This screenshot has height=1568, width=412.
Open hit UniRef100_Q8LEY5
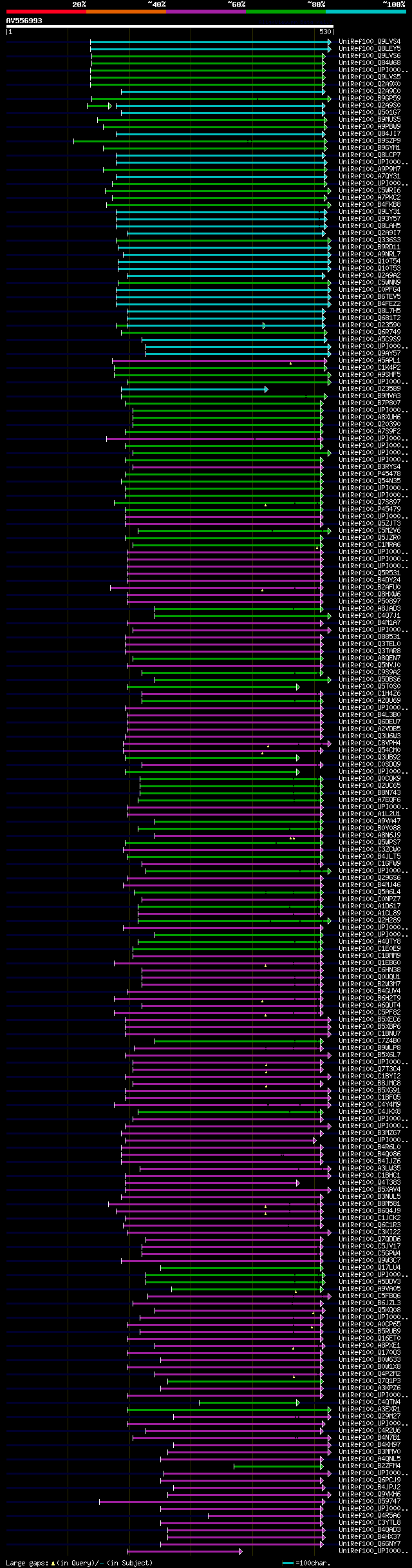[370, 48]
